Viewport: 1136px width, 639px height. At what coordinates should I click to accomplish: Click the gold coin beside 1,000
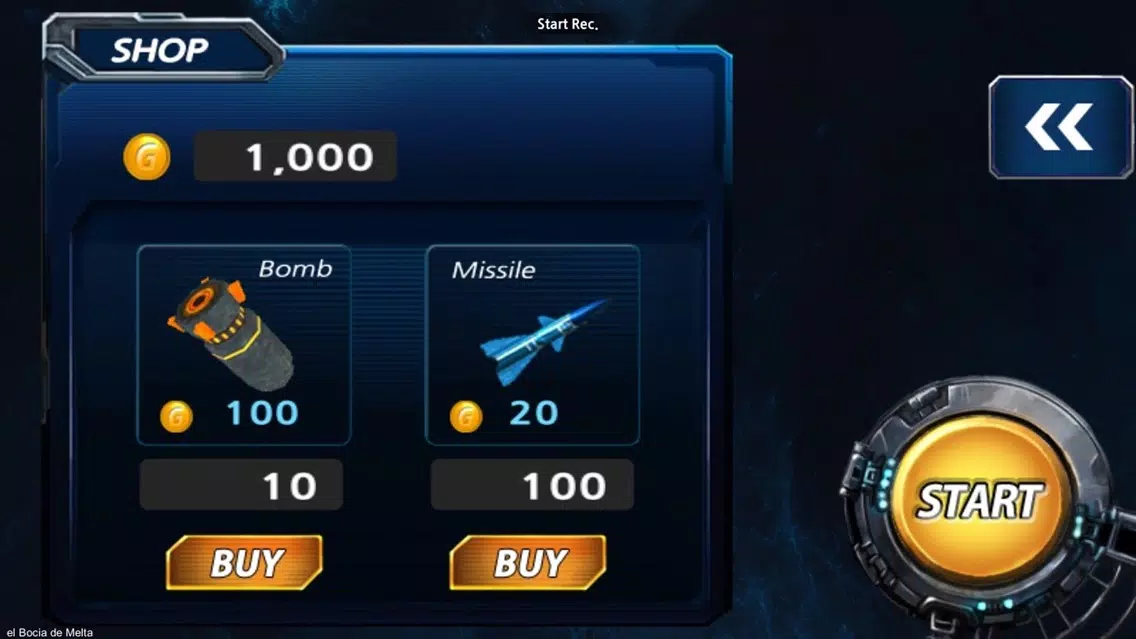coord(147,156)
